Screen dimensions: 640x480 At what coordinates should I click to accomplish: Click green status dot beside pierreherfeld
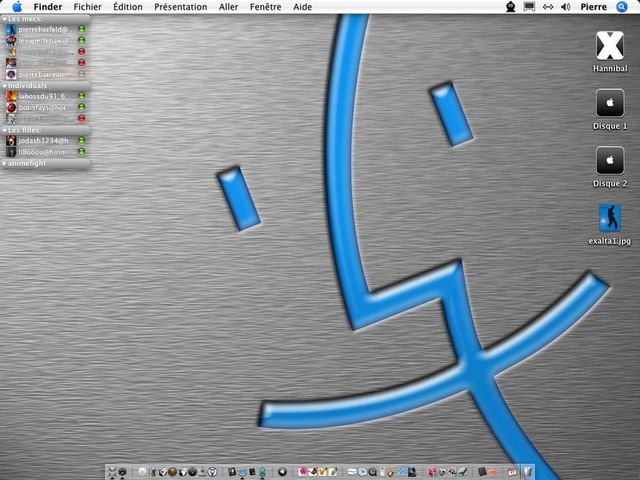tap(82, 29)
